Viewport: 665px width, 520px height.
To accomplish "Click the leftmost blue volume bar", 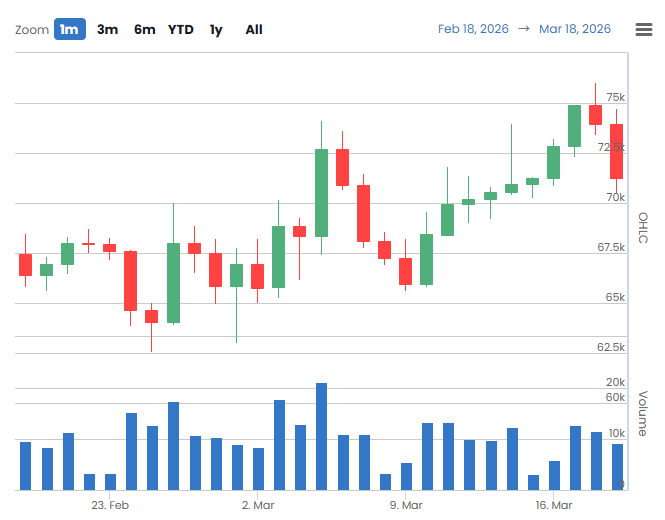I will click(x=25, y=465).
